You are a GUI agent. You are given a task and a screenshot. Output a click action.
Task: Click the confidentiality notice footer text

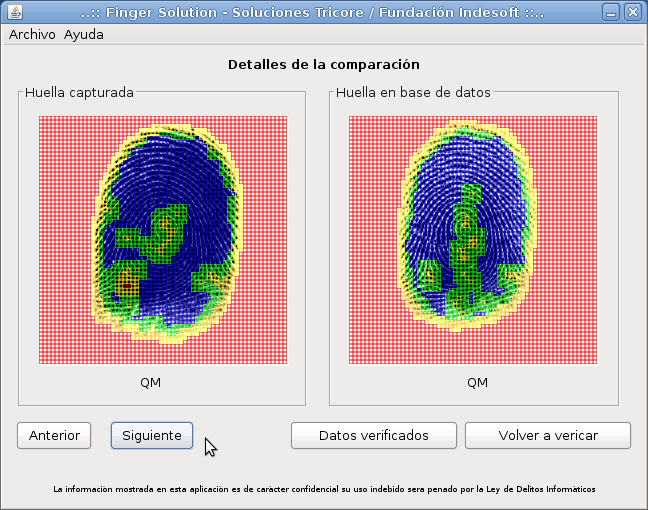(324, 489)
